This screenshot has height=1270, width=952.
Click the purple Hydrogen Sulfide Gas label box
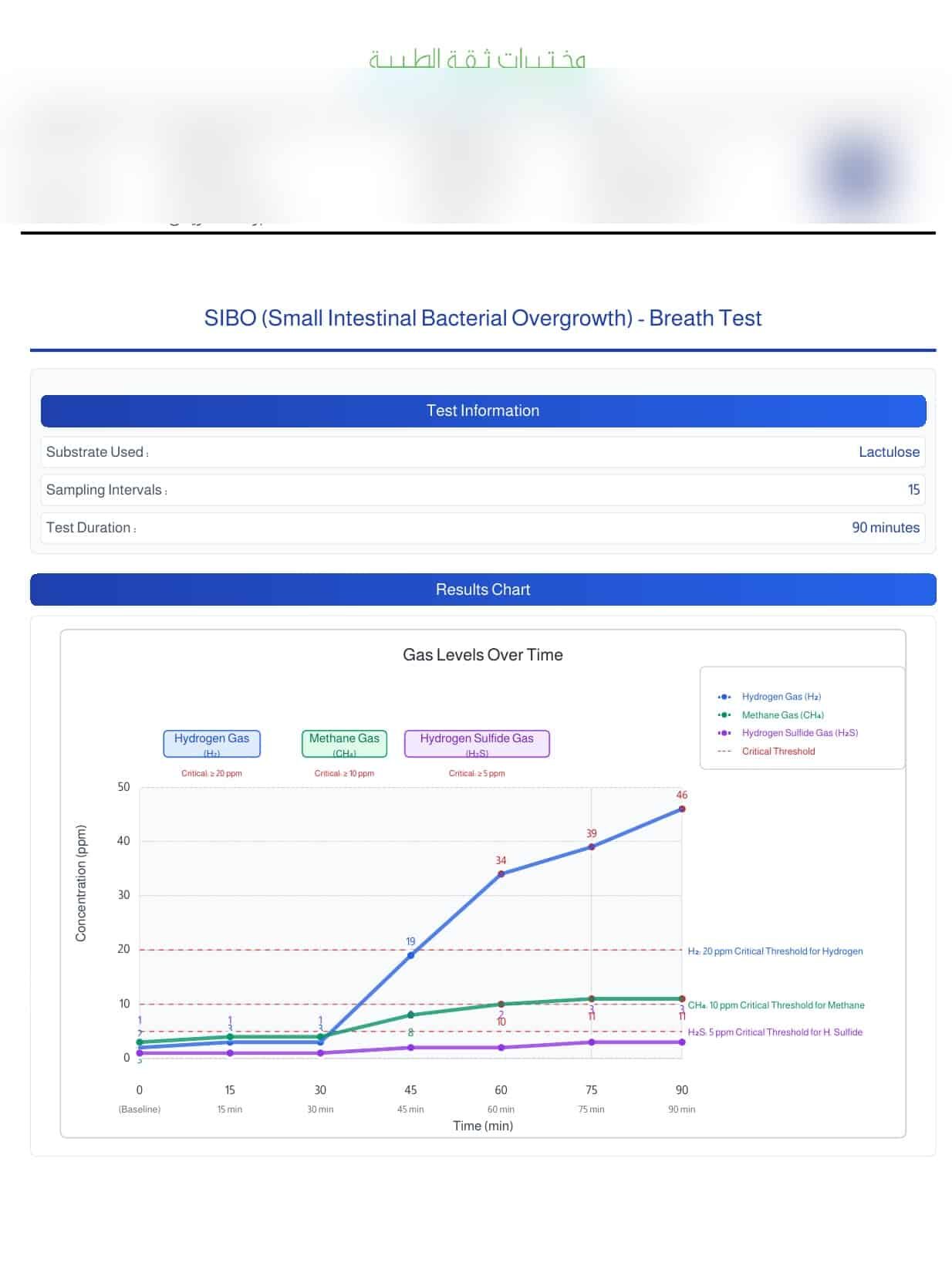[x=477, y=743]
